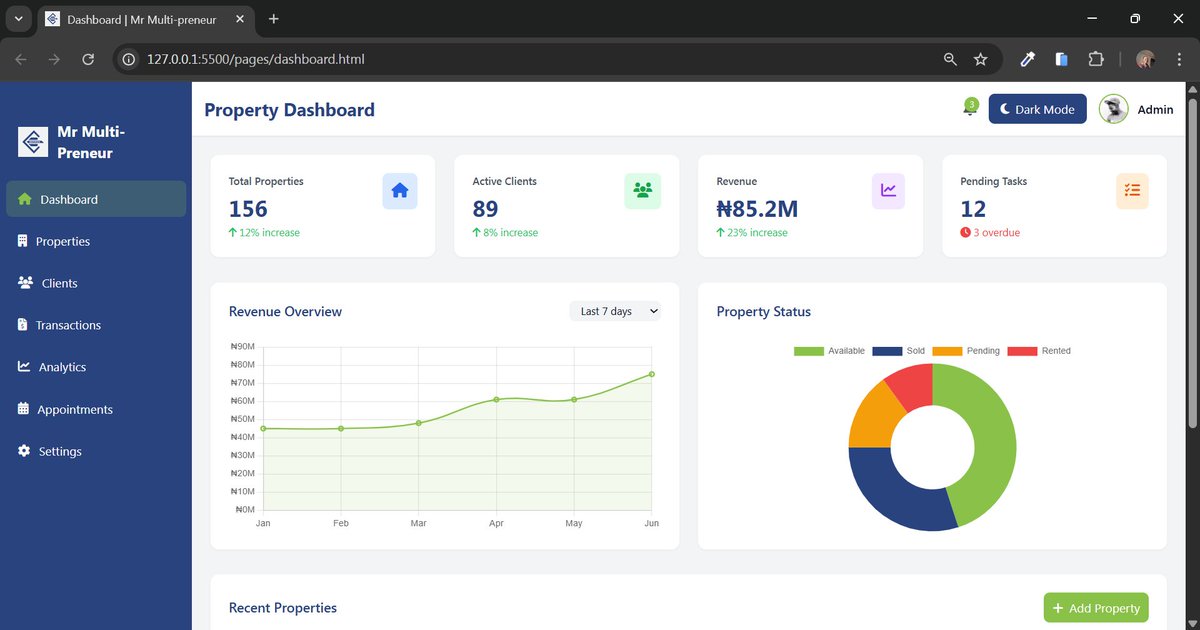Click the Recent Properties heading
This screenshot has width=1200, height=630.
click(283, 608)
